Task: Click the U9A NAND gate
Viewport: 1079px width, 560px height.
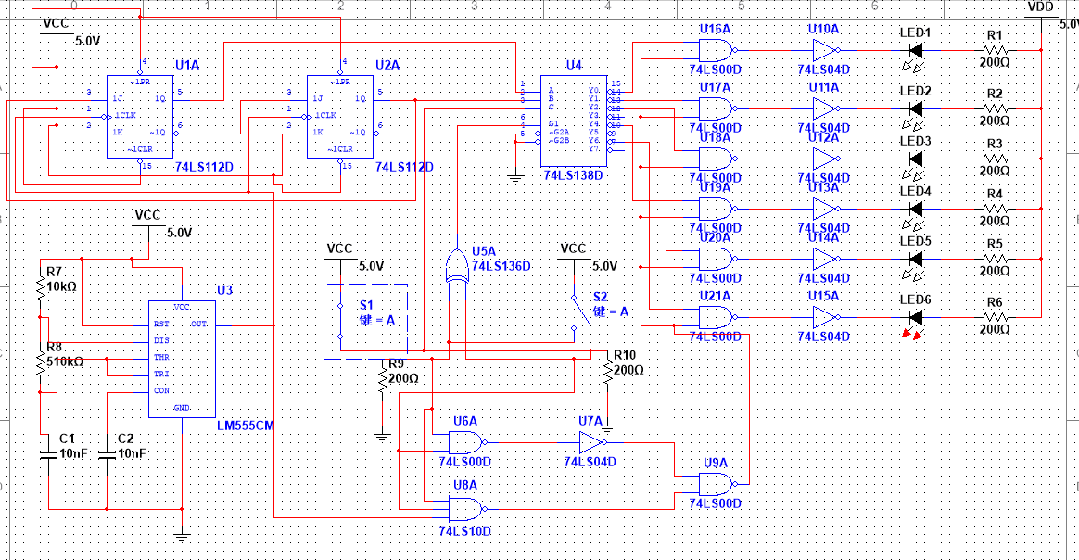Action: [x=716, y=484]
